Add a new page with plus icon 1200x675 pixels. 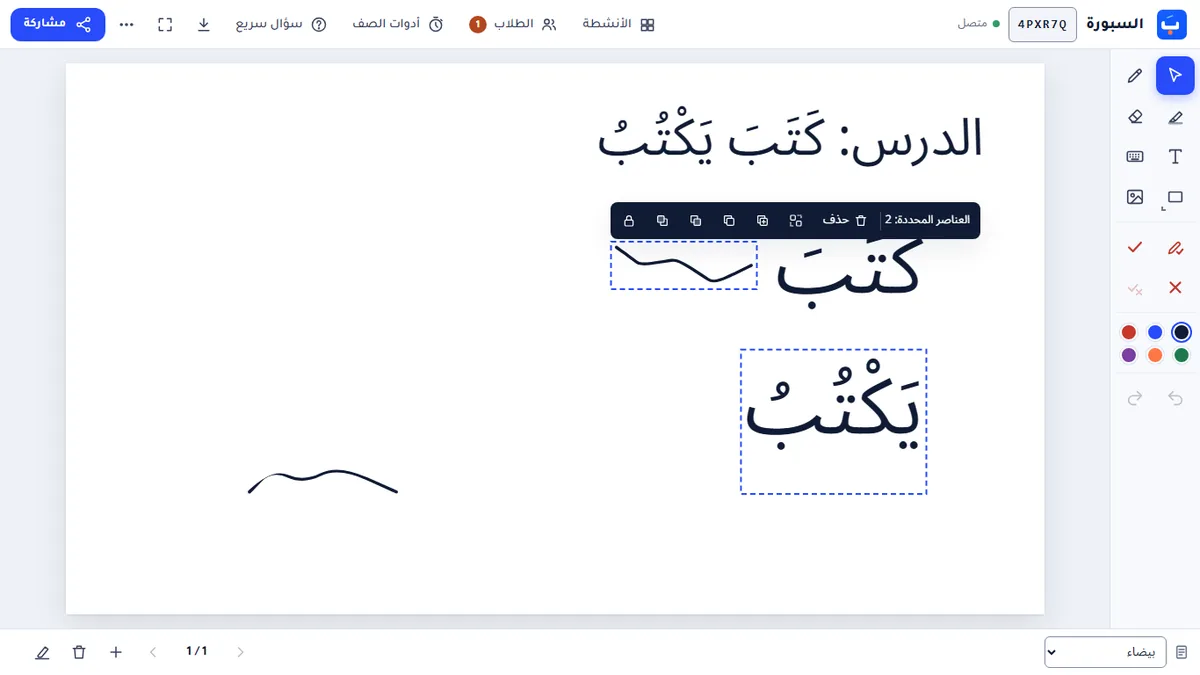[116, 652]
